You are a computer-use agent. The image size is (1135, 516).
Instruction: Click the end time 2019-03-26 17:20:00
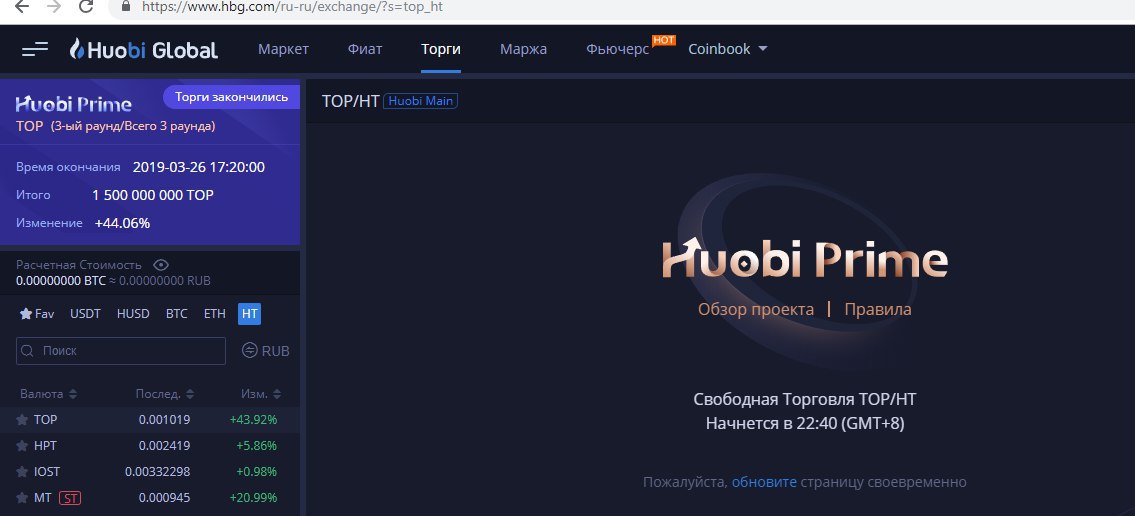(198, 167)
